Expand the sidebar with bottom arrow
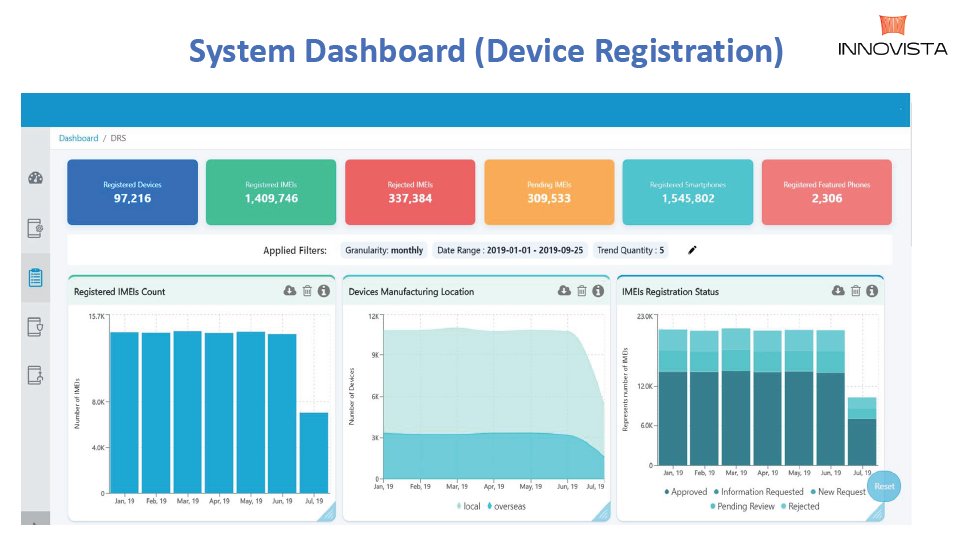960x540 pixels. [35, 522]
